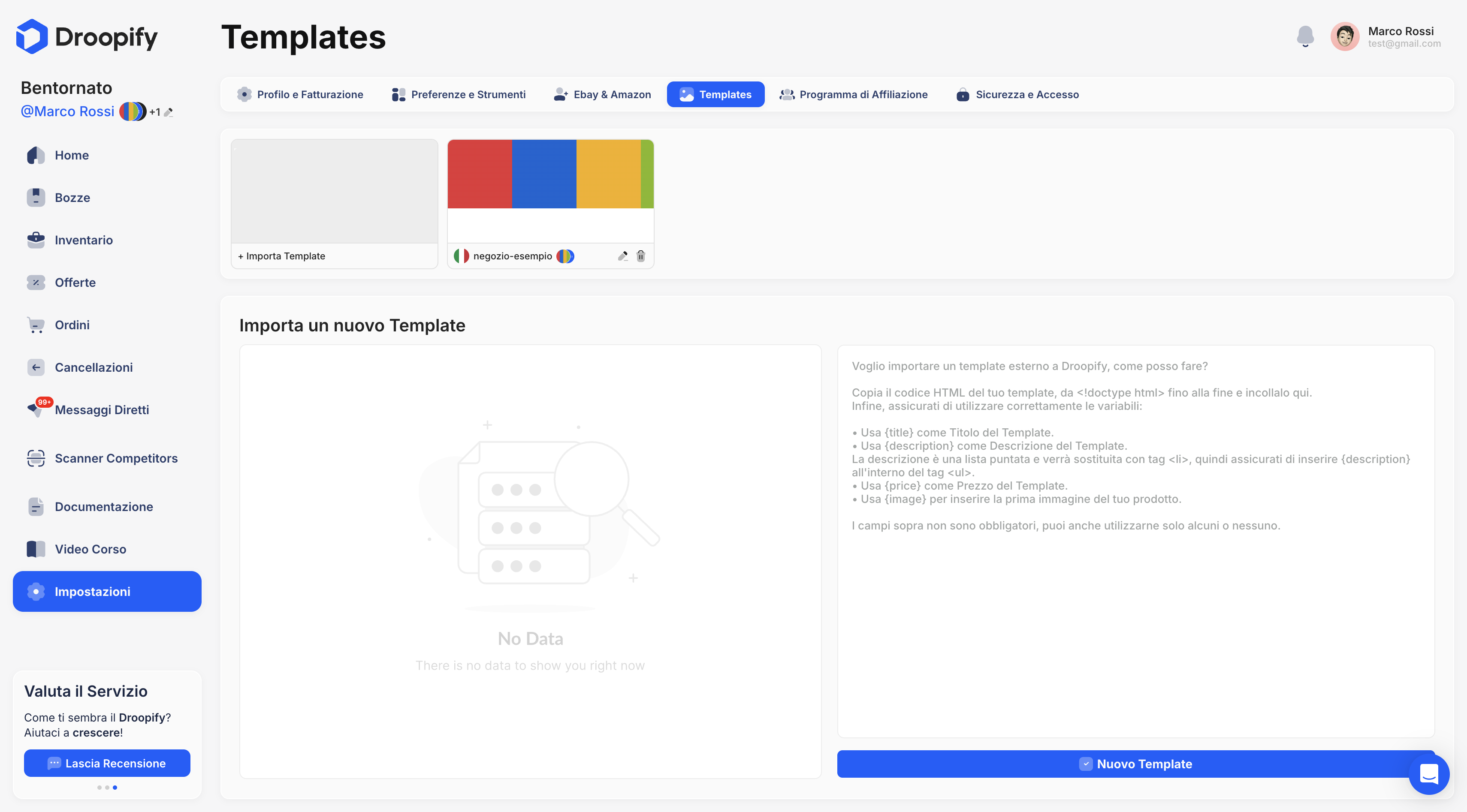Click the Droopify logo icon
The image size is (1467, 812).
coord(31,36)
